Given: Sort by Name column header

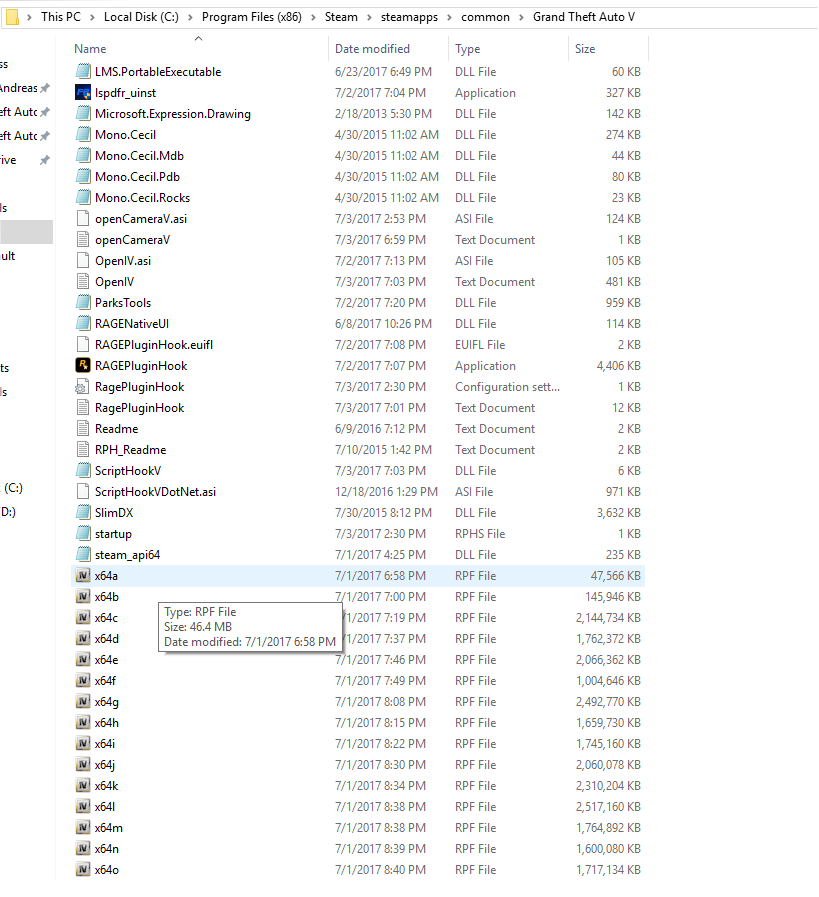Looking at the screenshot, I should tap(90, 49).
